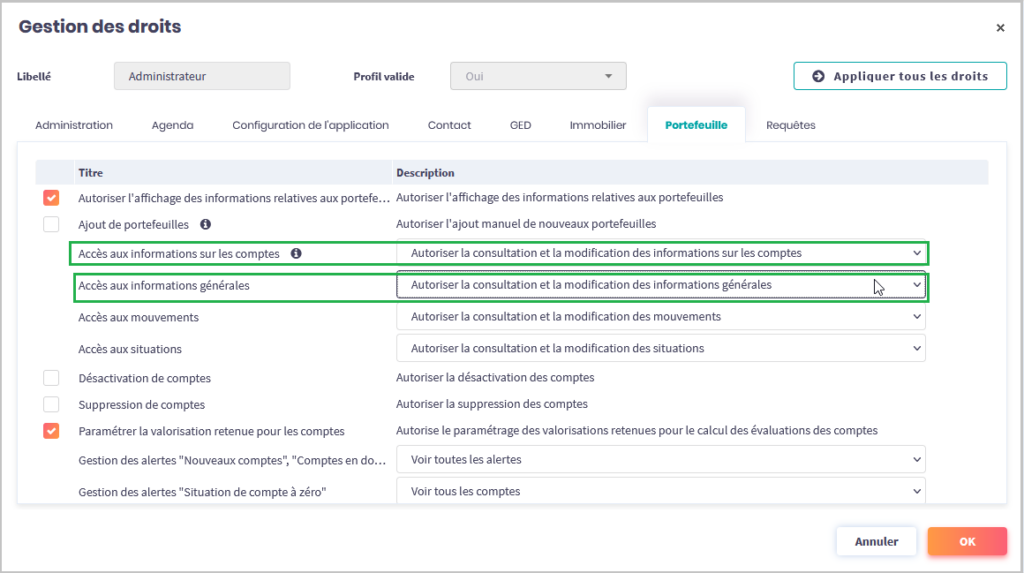Check the Désactivation de comptes box
Viewport: 1024px width, 573px height.
(51, 378)
